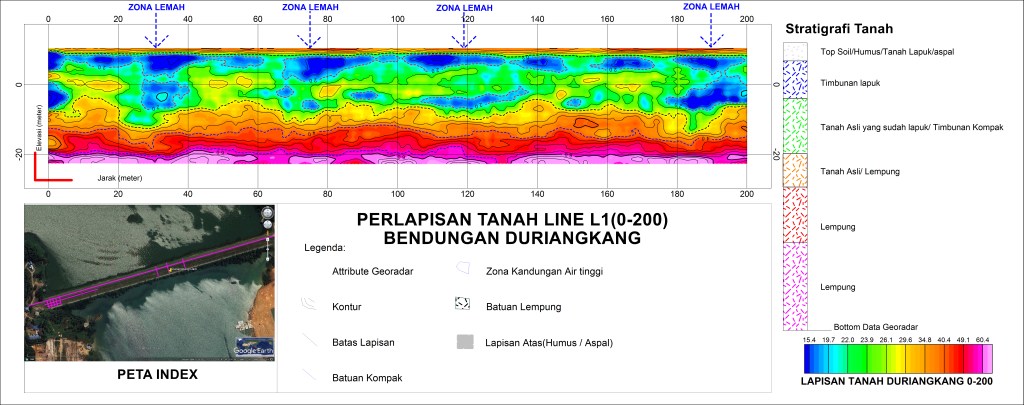Click 'Lempung' label beside the magenta swatch
The width and height of the screenshot is (1024, 405).
pos(838,287)
